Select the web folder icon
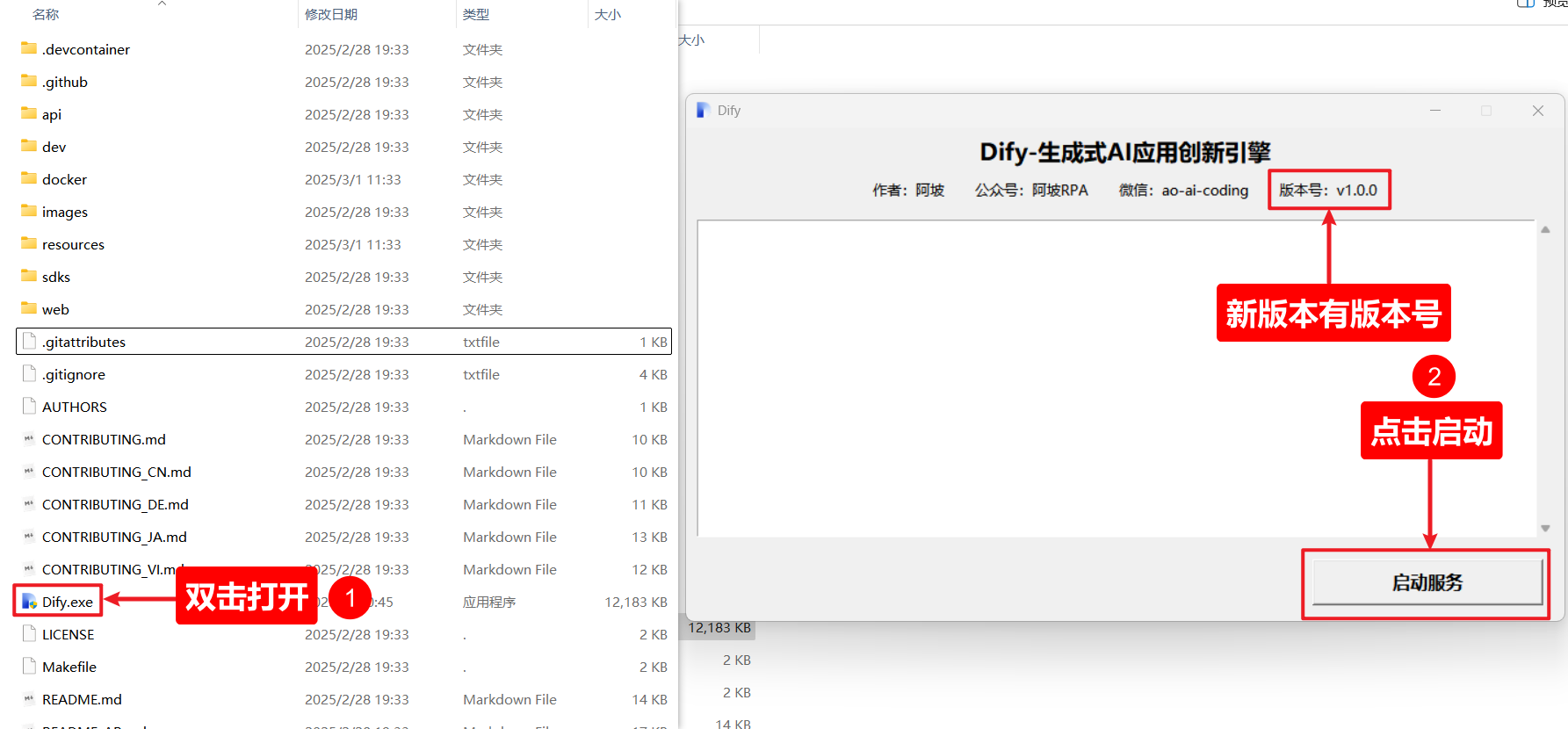Viewport: 1568px width, 729px height. click(29, 308)
